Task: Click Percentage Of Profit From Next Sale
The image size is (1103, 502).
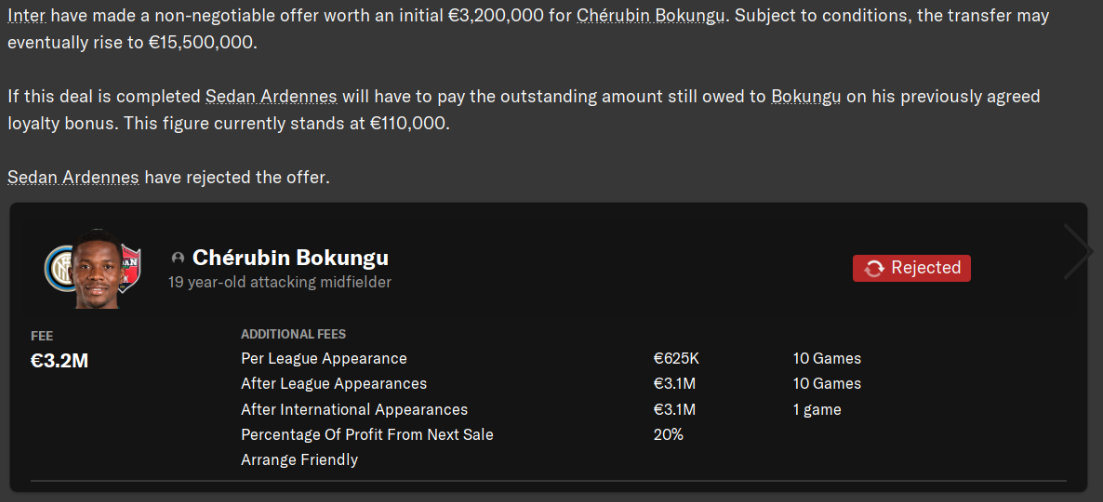Action: click(367, 434)
